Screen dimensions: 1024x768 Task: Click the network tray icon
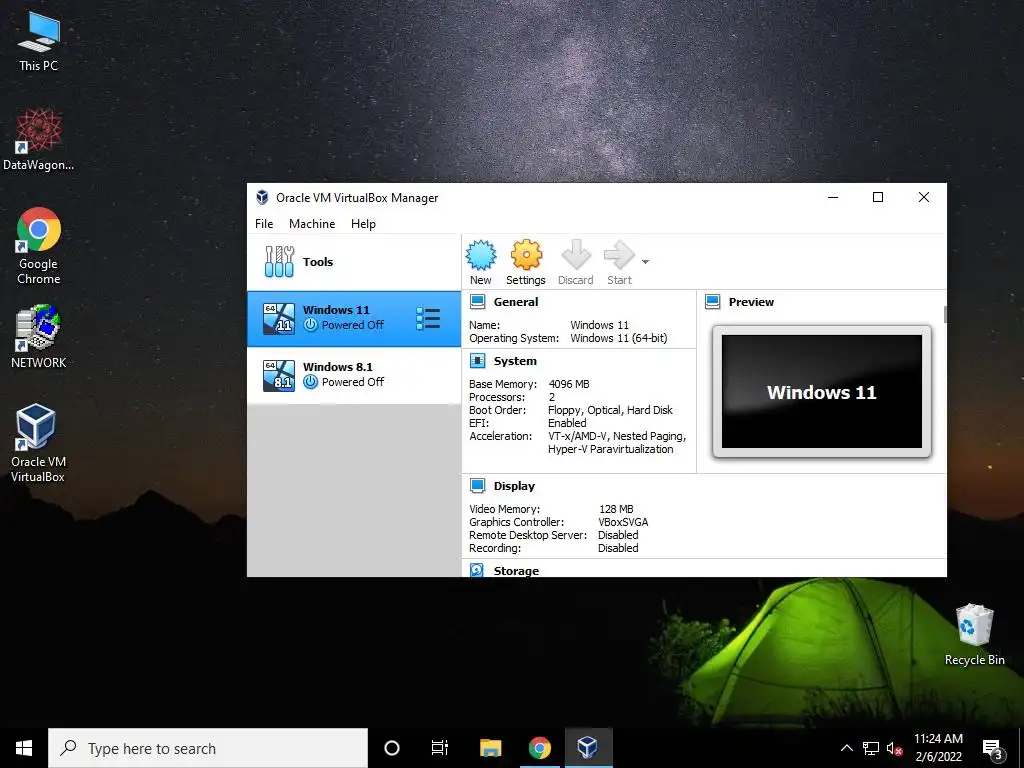[x=871, y=748]
